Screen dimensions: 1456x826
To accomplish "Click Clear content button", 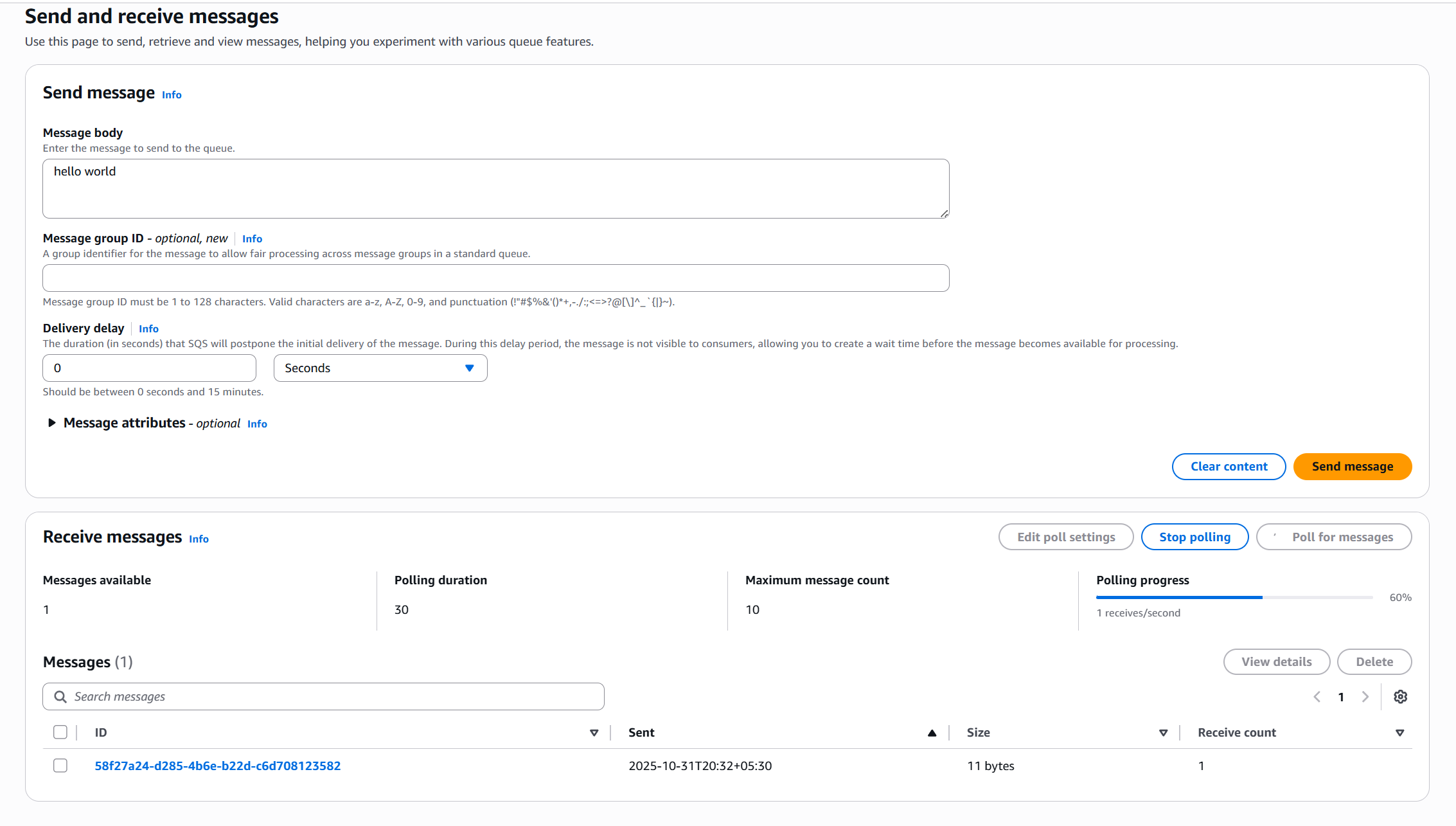I will click(1229, 467).
